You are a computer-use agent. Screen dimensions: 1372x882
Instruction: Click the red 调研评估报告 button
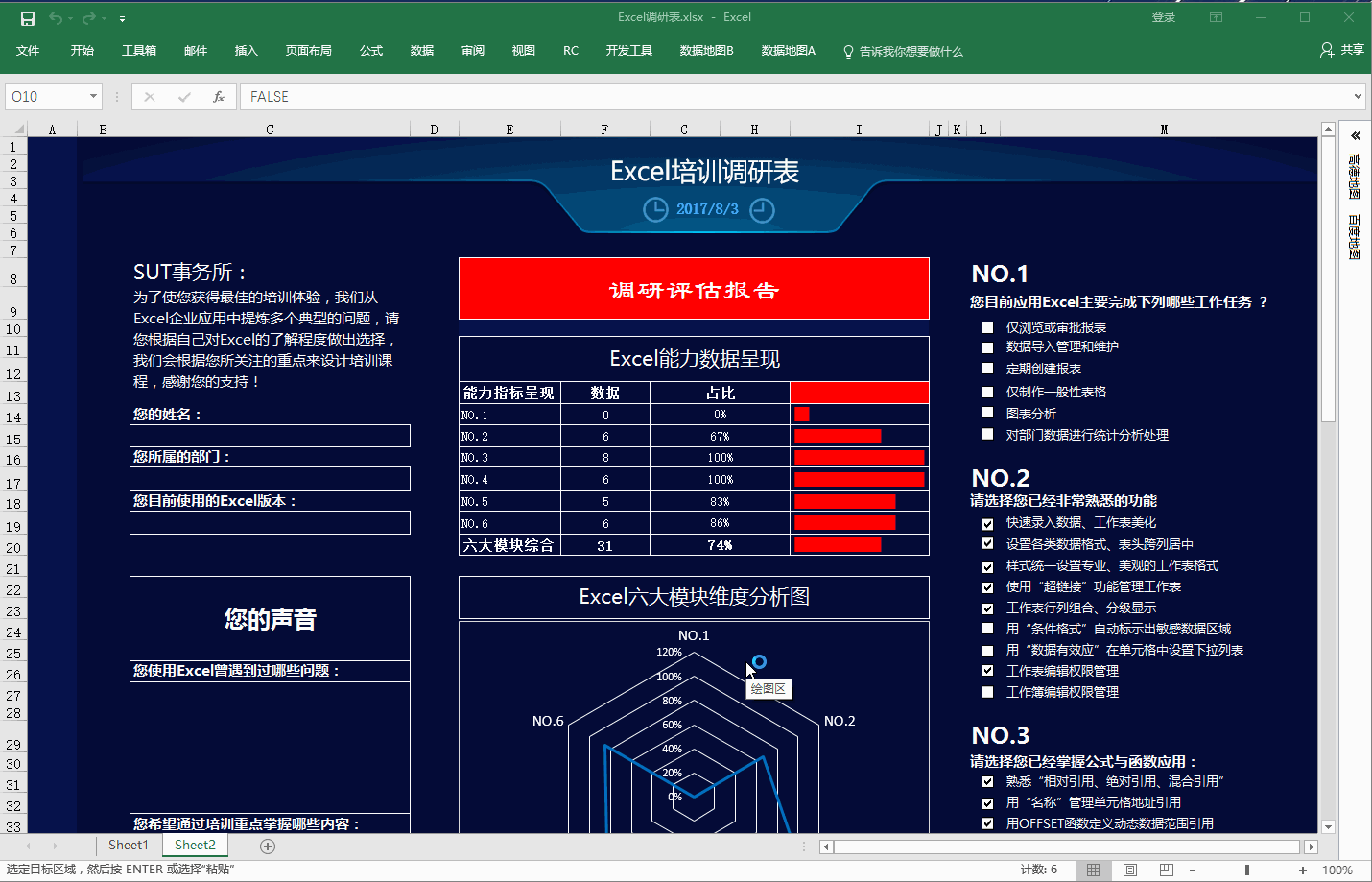(694, 288)
